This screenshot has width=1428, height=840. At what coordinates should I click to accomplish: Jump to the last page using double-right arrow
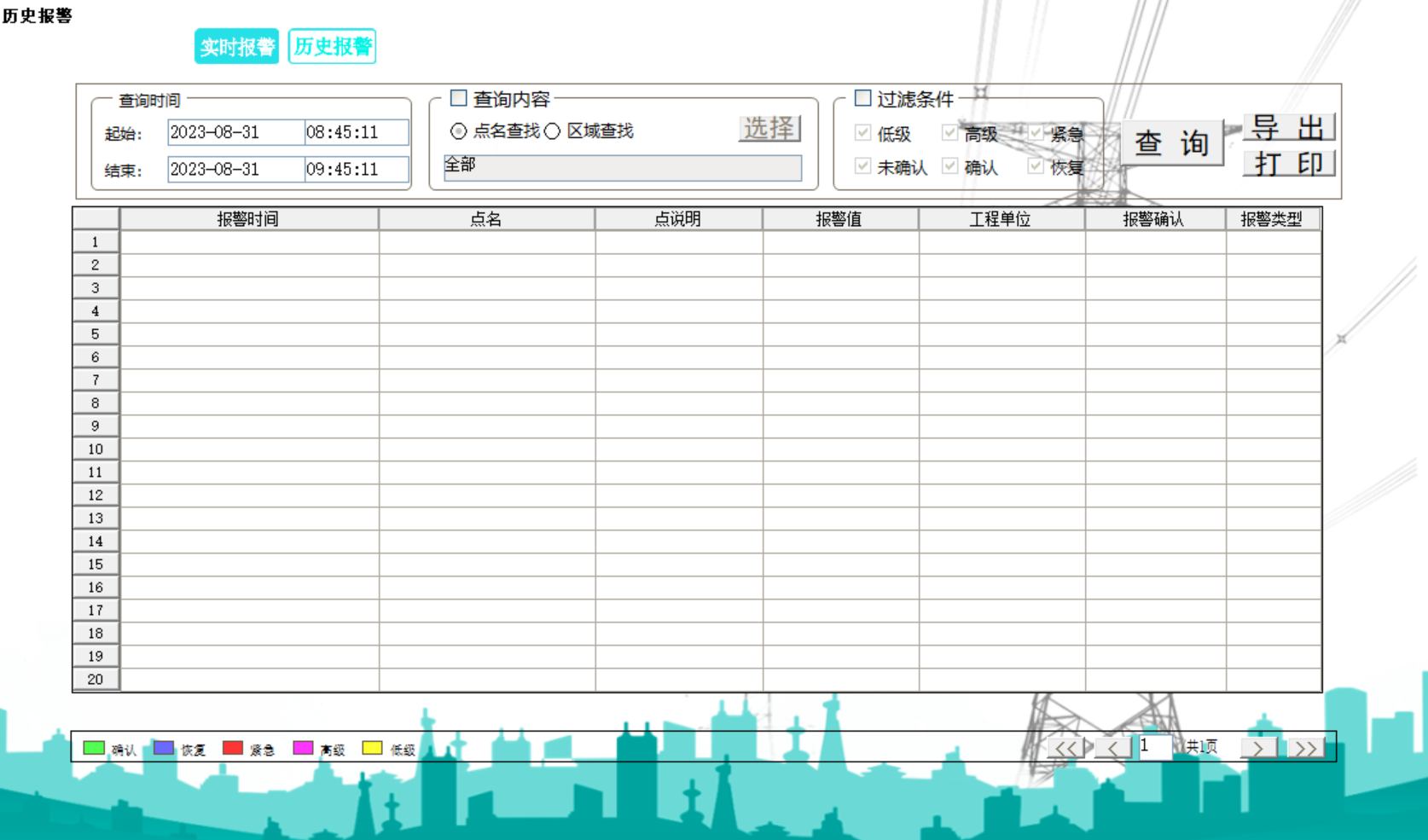coord(1305,747)
